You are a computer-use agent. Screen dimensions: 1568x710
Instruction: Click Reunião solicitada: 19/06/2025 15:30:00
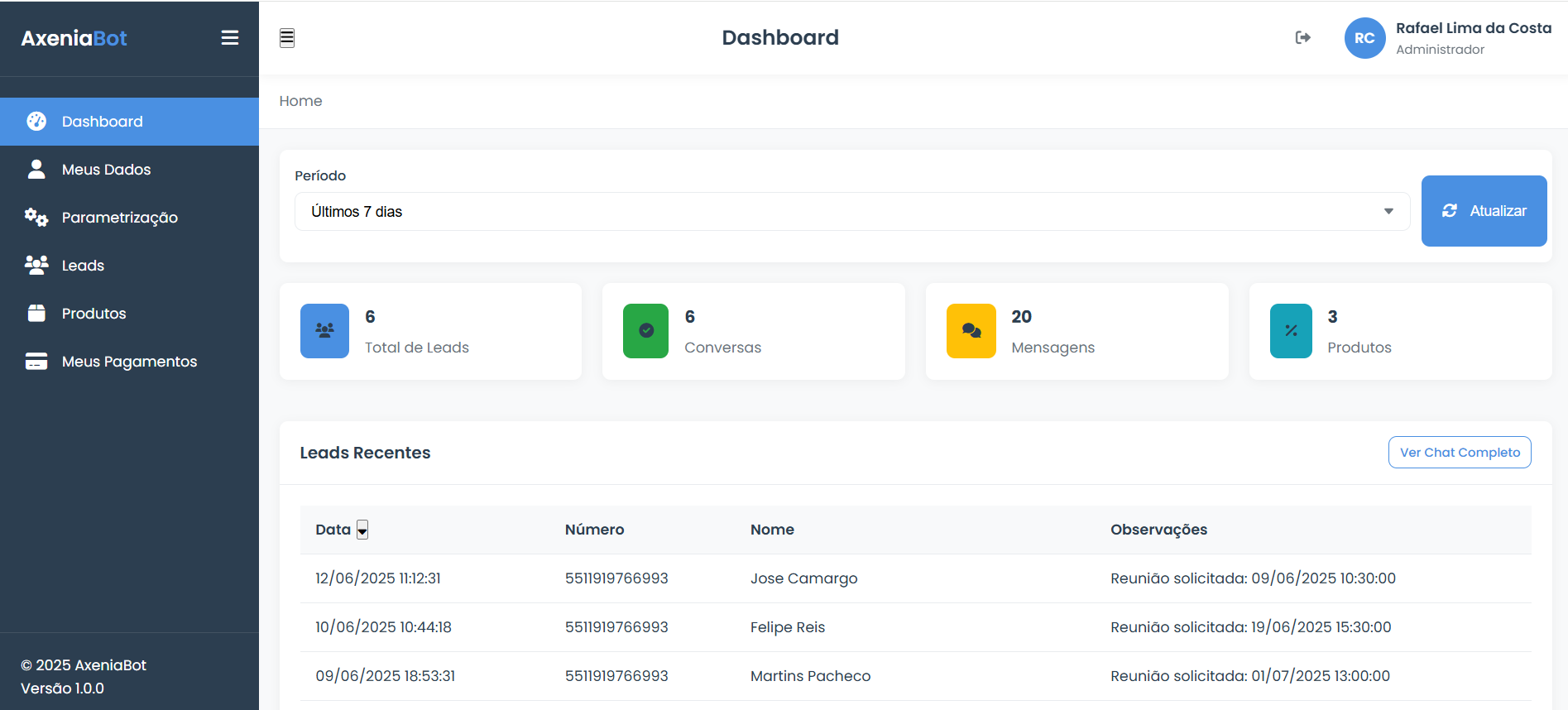tap(1251, 627)
